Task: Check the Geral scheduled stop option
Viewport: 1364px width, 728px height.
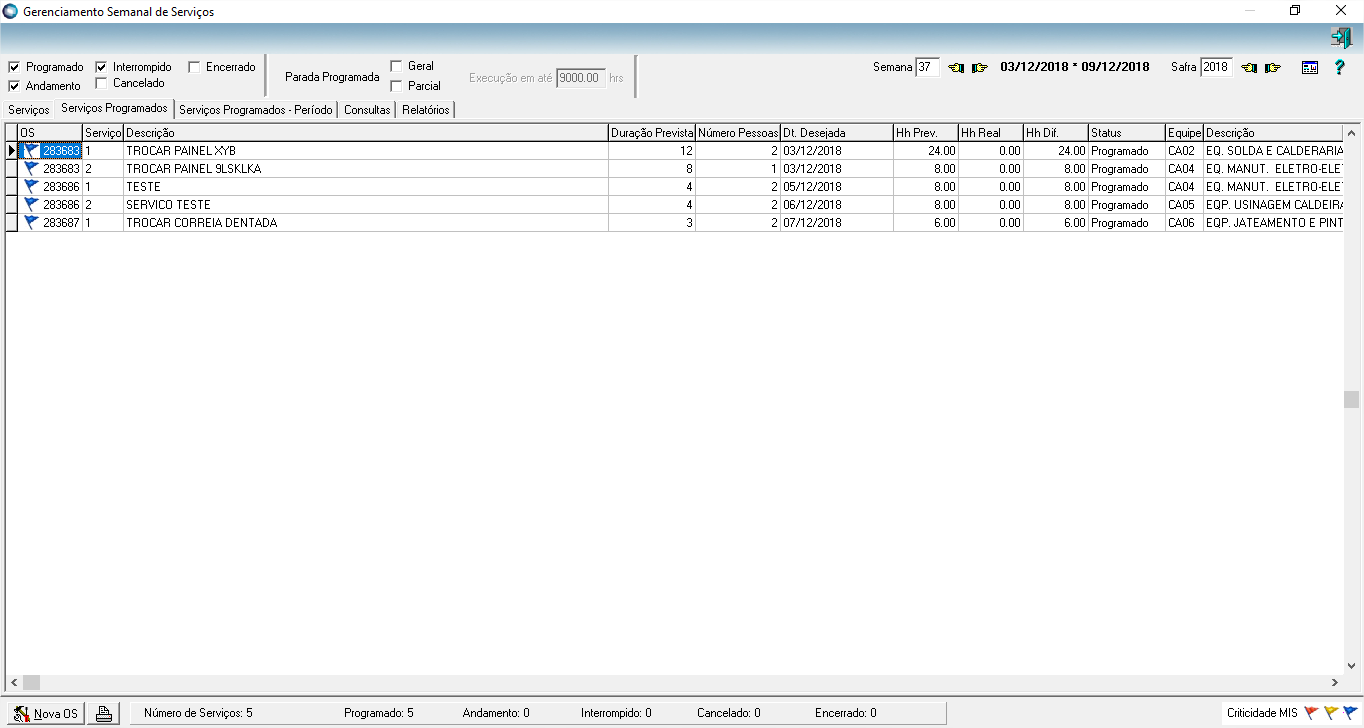Action: tap(396, 66)
